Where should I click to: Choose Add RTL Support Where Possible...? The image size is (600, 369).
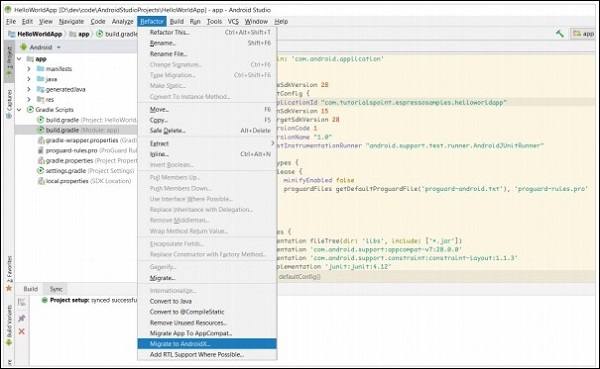tap(207, 354)
